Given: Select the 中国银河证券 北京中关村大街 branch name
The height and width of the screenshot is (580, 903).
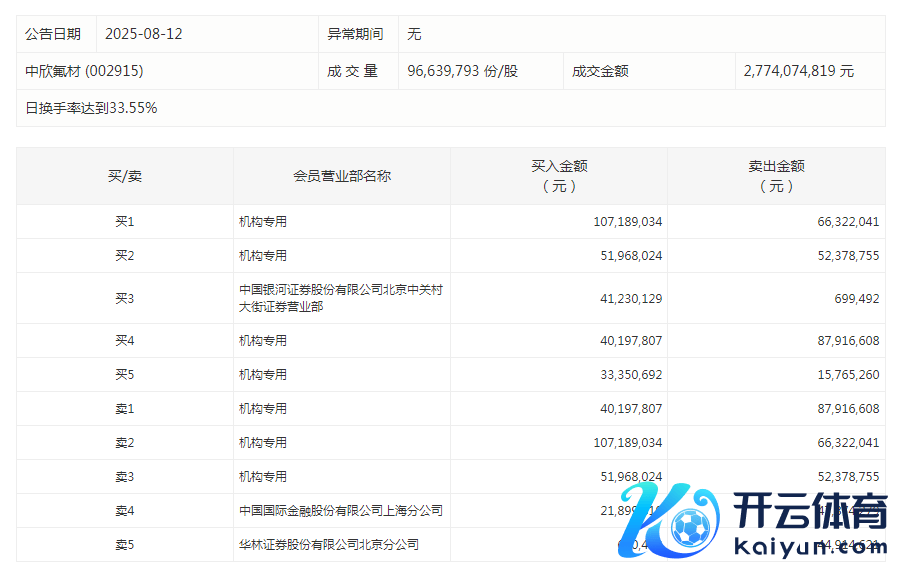Looking at the screenshot, I should (340, 298).
